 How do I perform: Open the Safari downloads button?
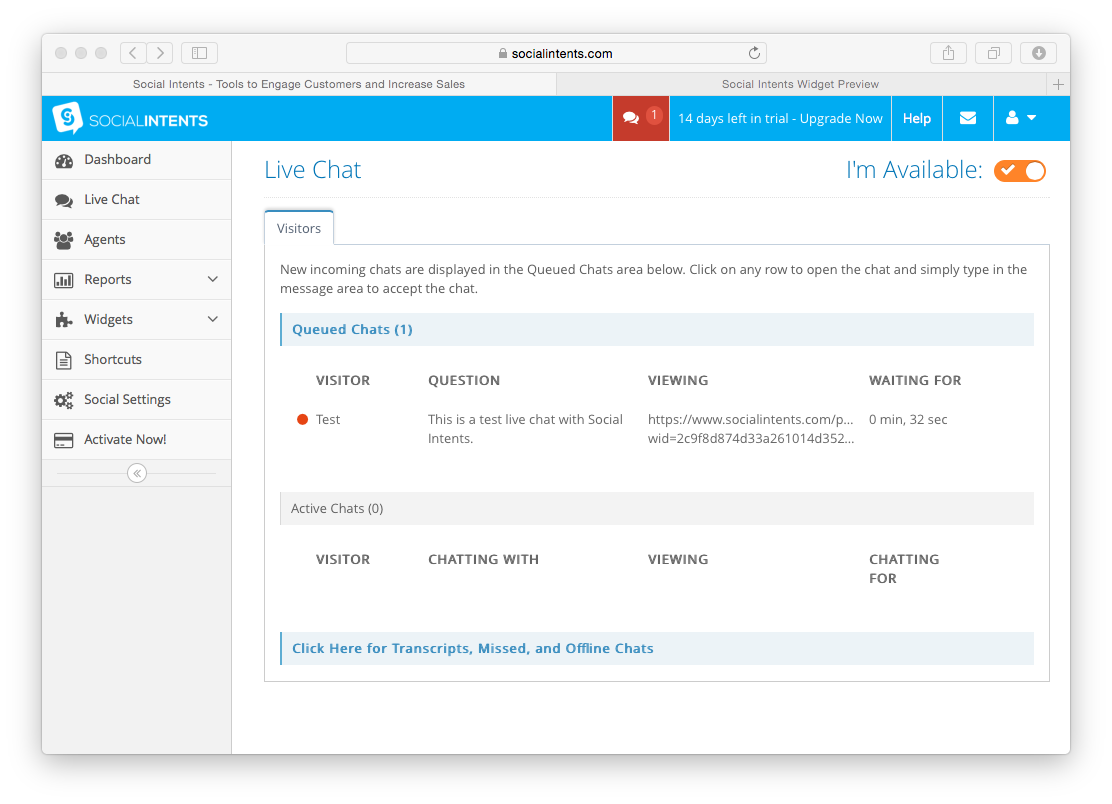1039,52
